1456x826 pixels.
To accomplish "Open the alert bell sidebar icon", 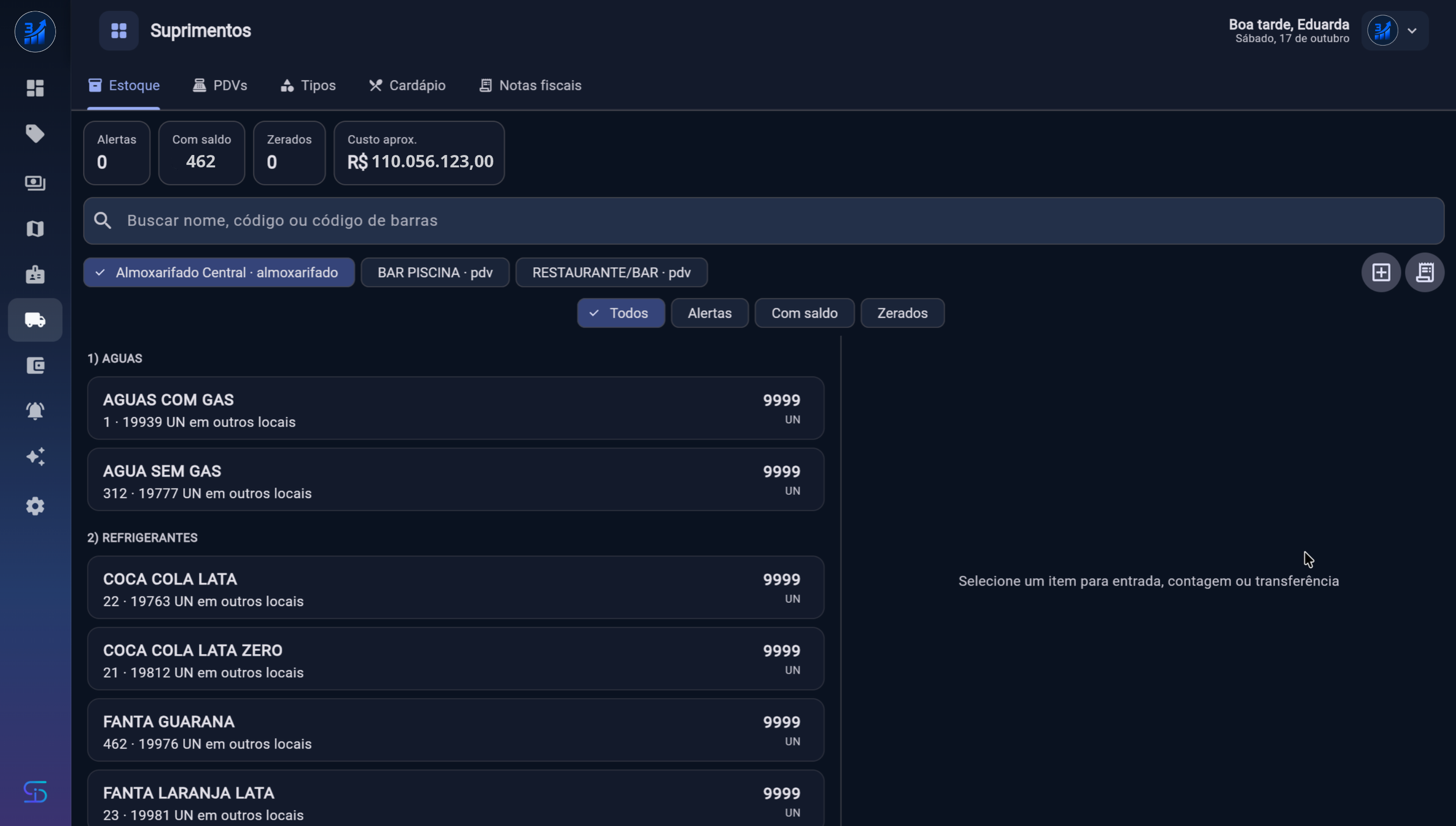I will [x=35, y=411].
